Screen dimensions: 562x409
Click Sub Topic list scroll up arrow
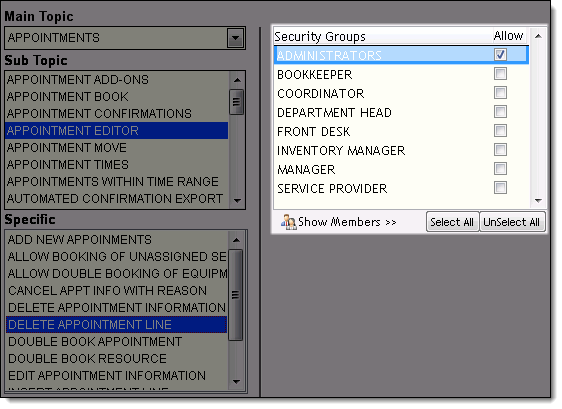point(237,80)
